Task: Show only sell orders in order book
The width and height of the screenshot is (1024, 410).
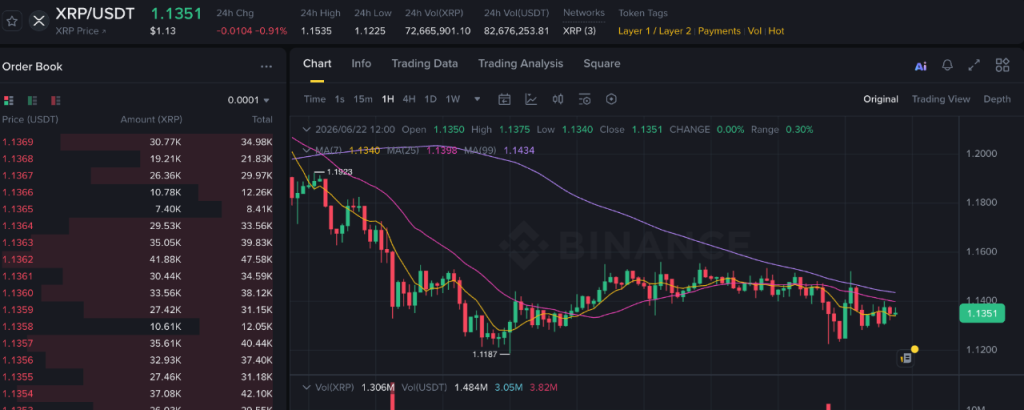Action: 56,101
